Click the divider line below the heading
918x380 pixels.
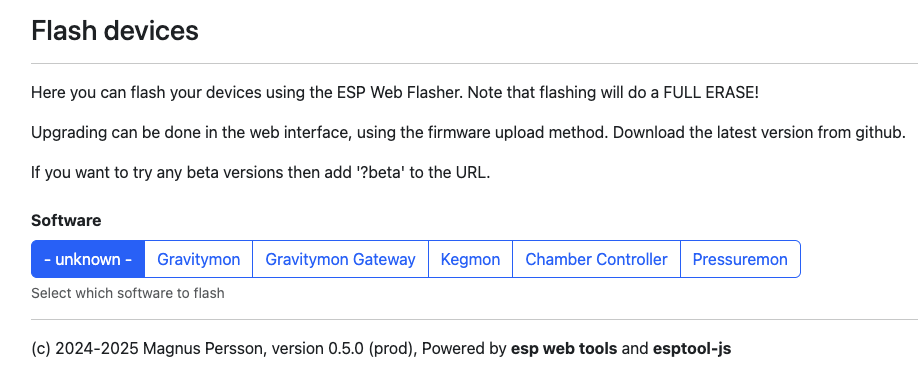point(474,63)
